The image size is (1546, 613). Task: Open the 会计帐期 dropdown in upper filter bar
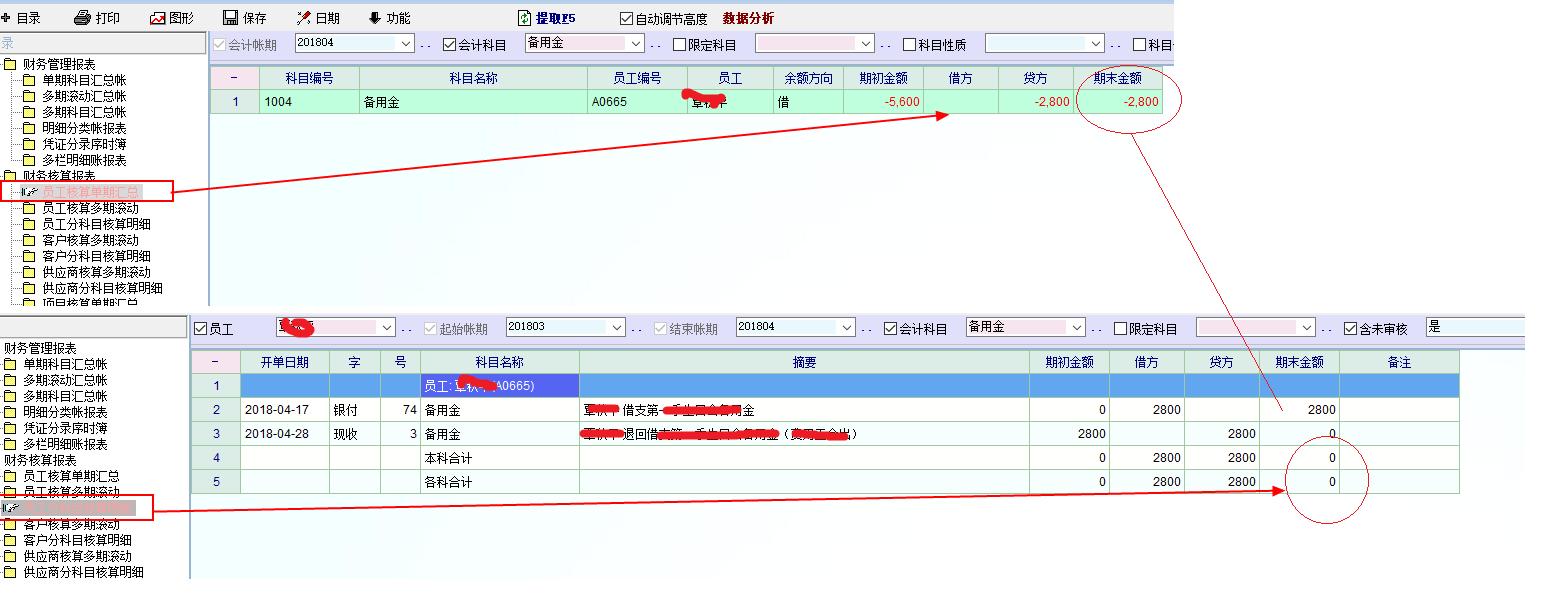405,44
